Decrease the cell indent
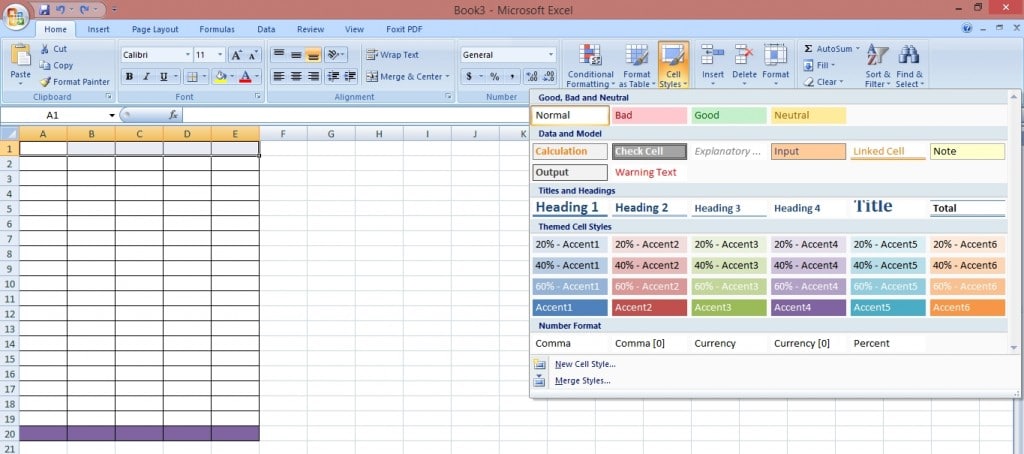This screenshot has height=454, width=1024. coord(333,76)
